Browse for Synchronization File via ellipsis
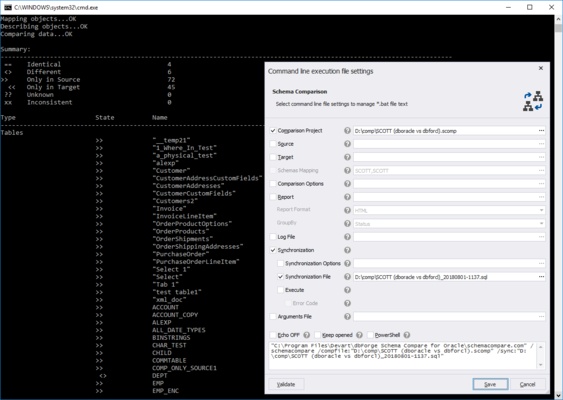The width and height of the screenshot is (563, 400). (541, 277)
